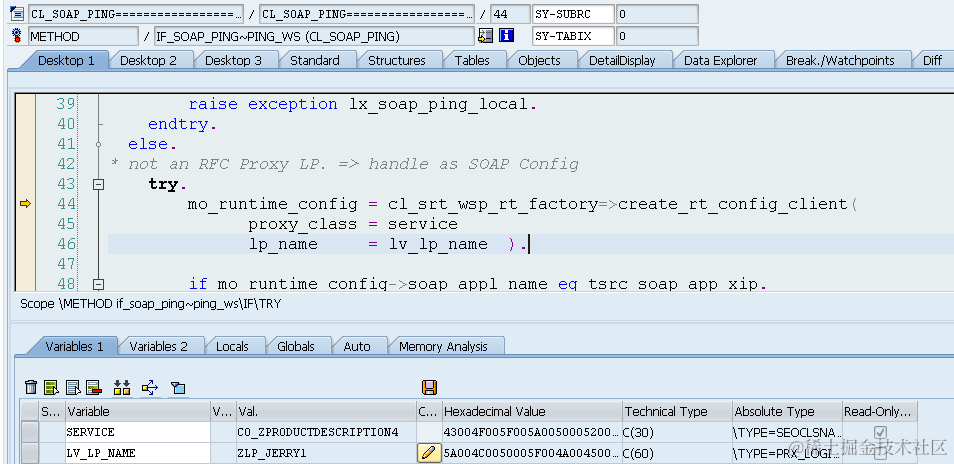Open the Structures tab
The width and height of the screenshot is (954, 464).
pyautogui.click(x=397, y=60)
